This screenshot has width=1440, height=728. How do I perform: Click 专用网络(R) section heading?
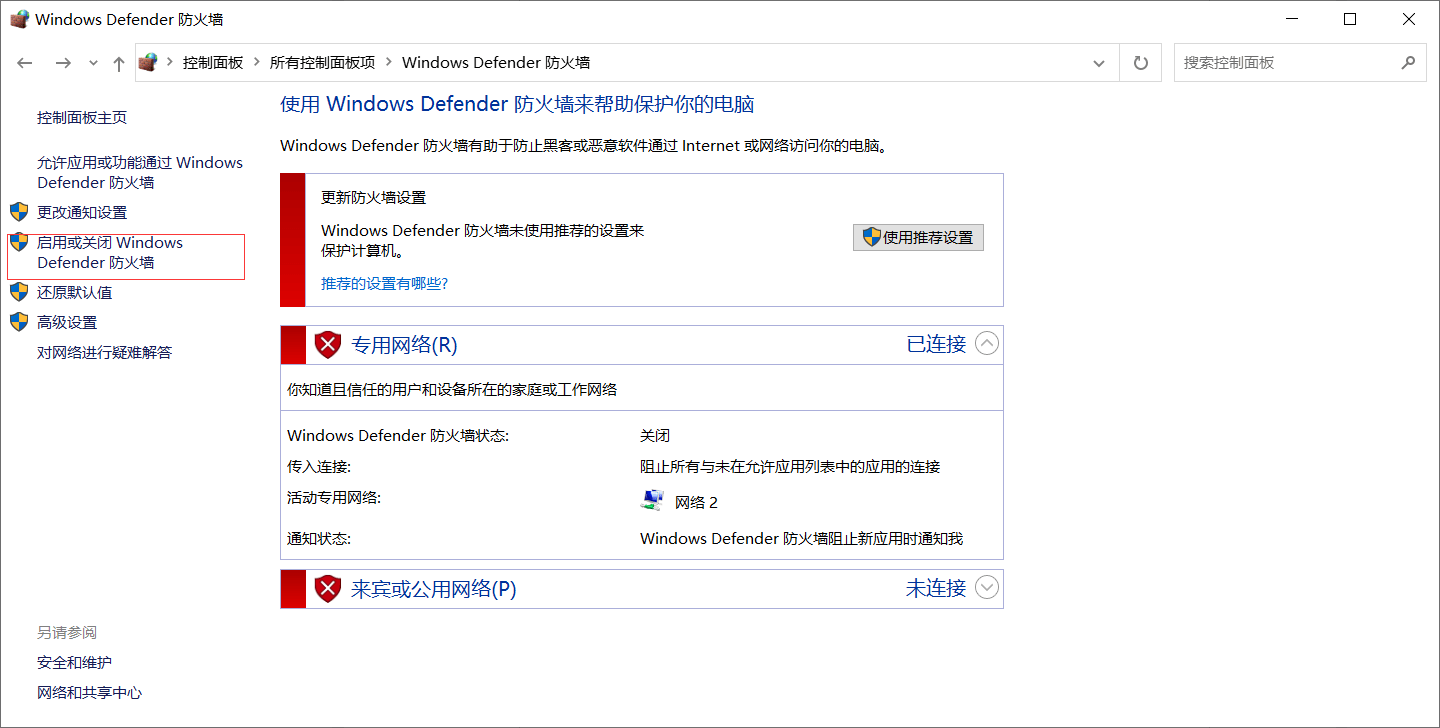tap(404, 345)
